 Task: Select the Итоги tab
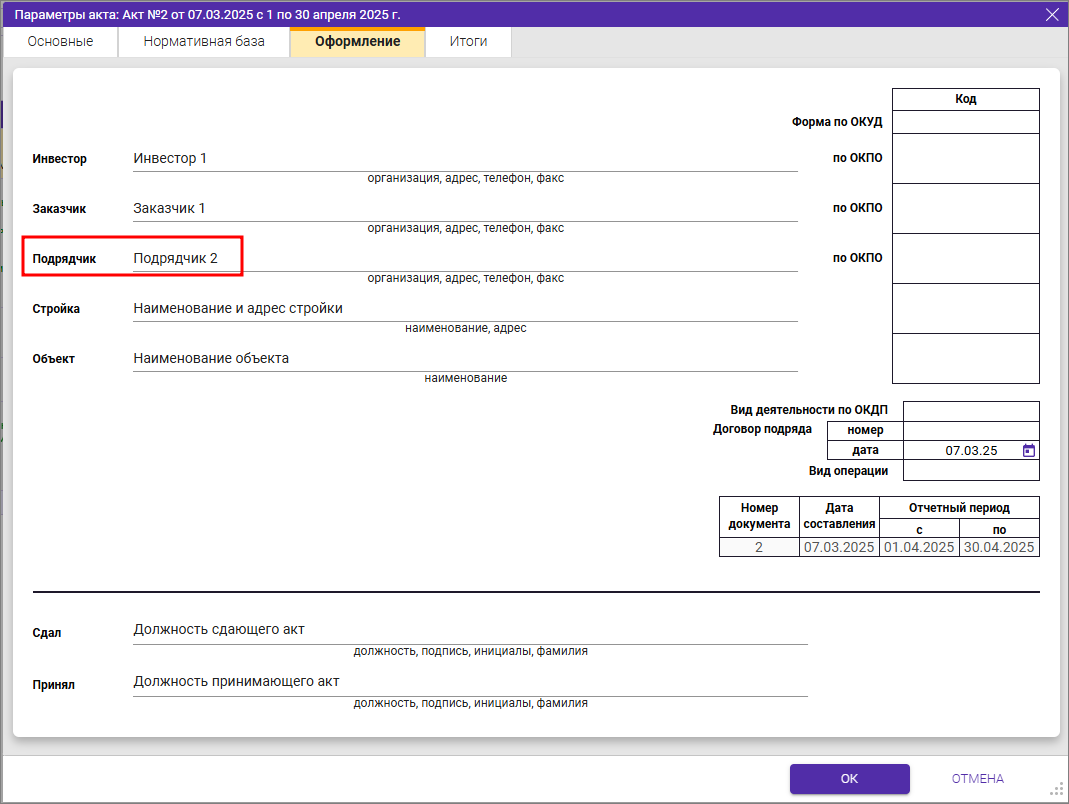point(468,42)
